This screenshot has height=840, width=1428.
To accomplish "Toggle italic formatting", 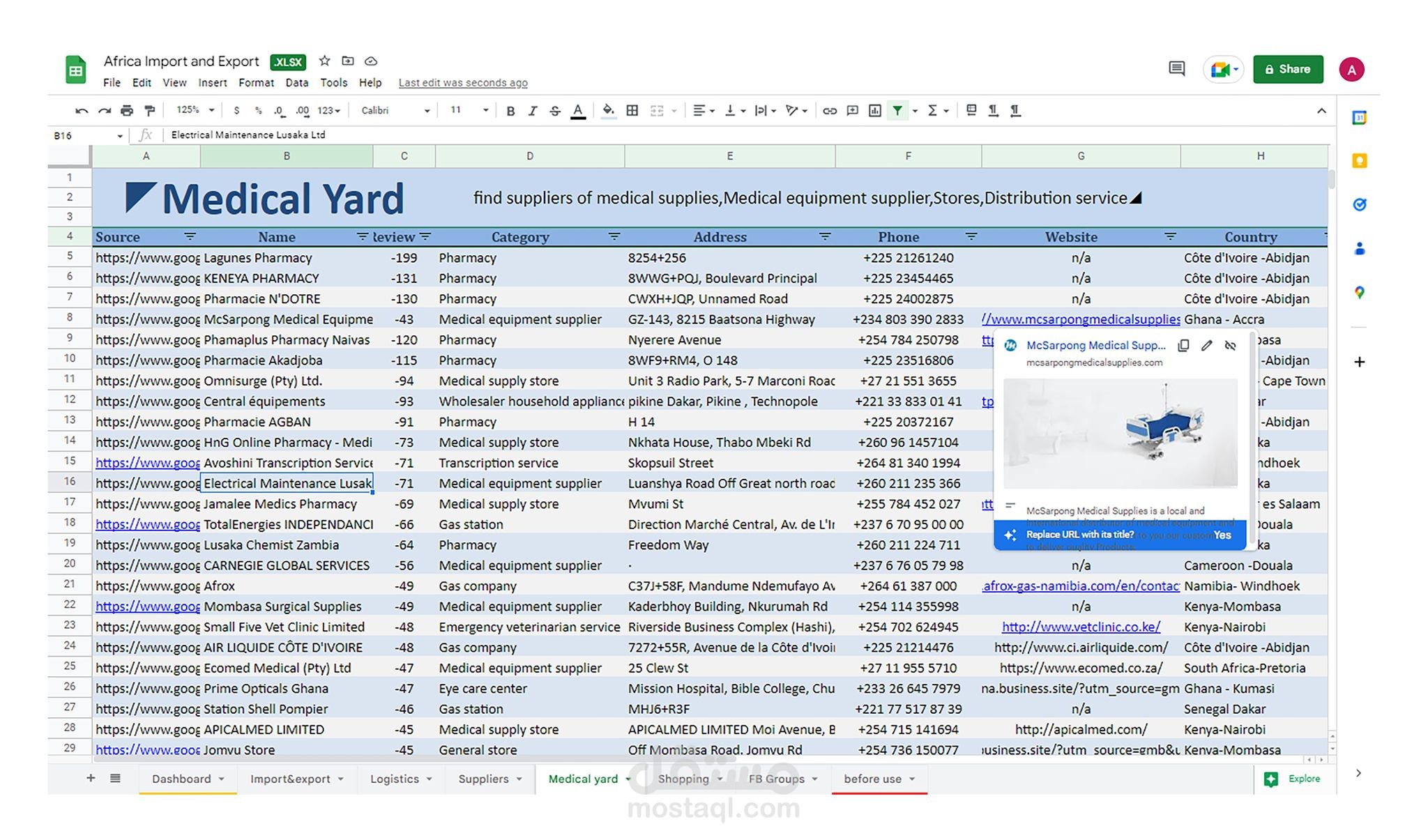I will (533, 110).
